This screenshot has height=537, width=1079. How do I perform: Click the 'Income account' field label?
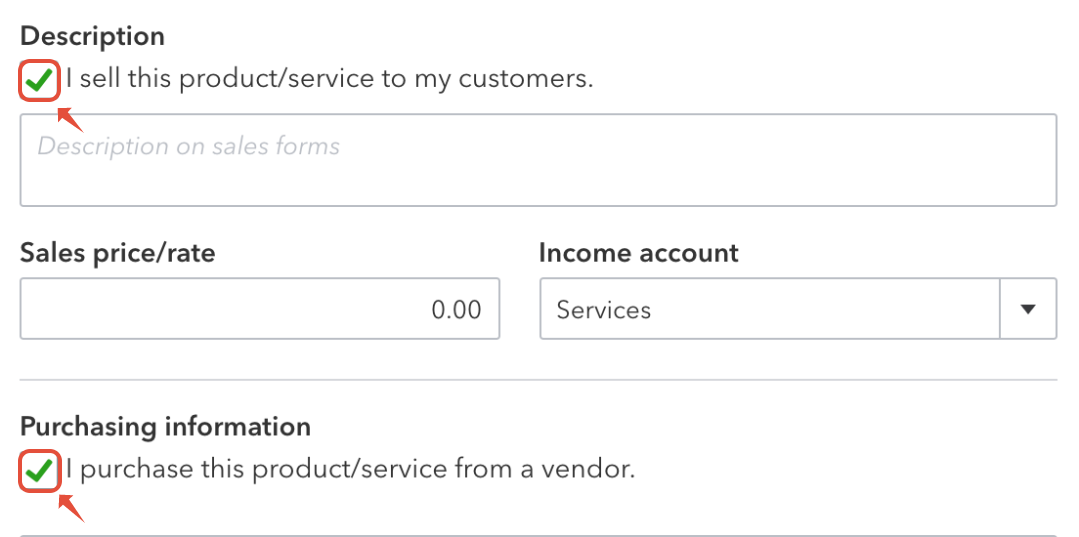tap(638, 253)
